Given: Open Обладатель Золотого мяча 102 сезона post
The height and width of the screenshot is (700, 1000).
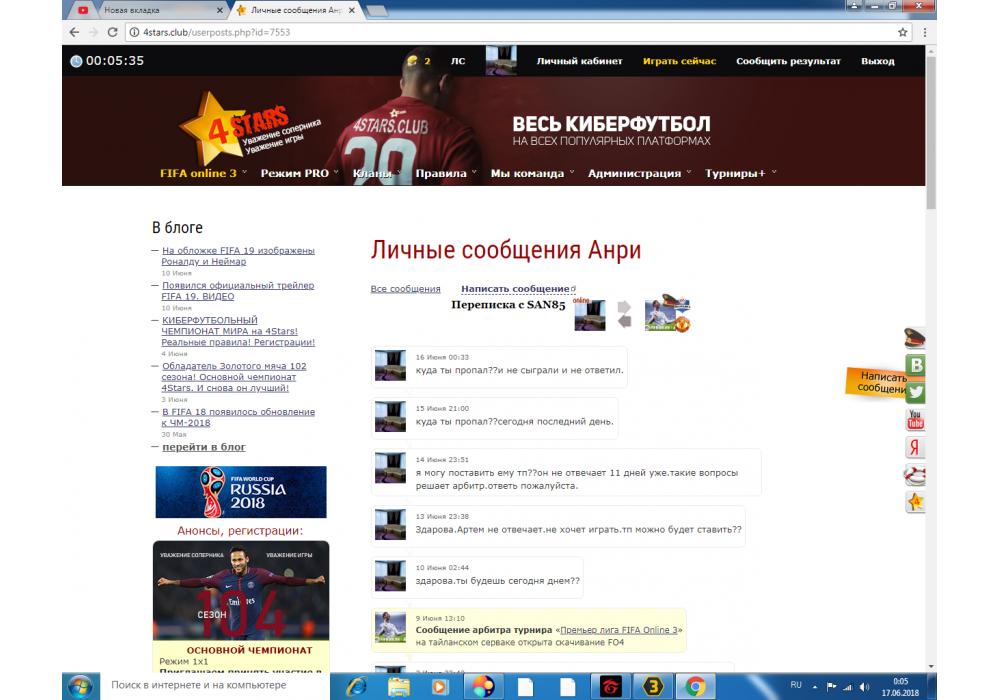Looking at the screenshot, I should [234, 377].
